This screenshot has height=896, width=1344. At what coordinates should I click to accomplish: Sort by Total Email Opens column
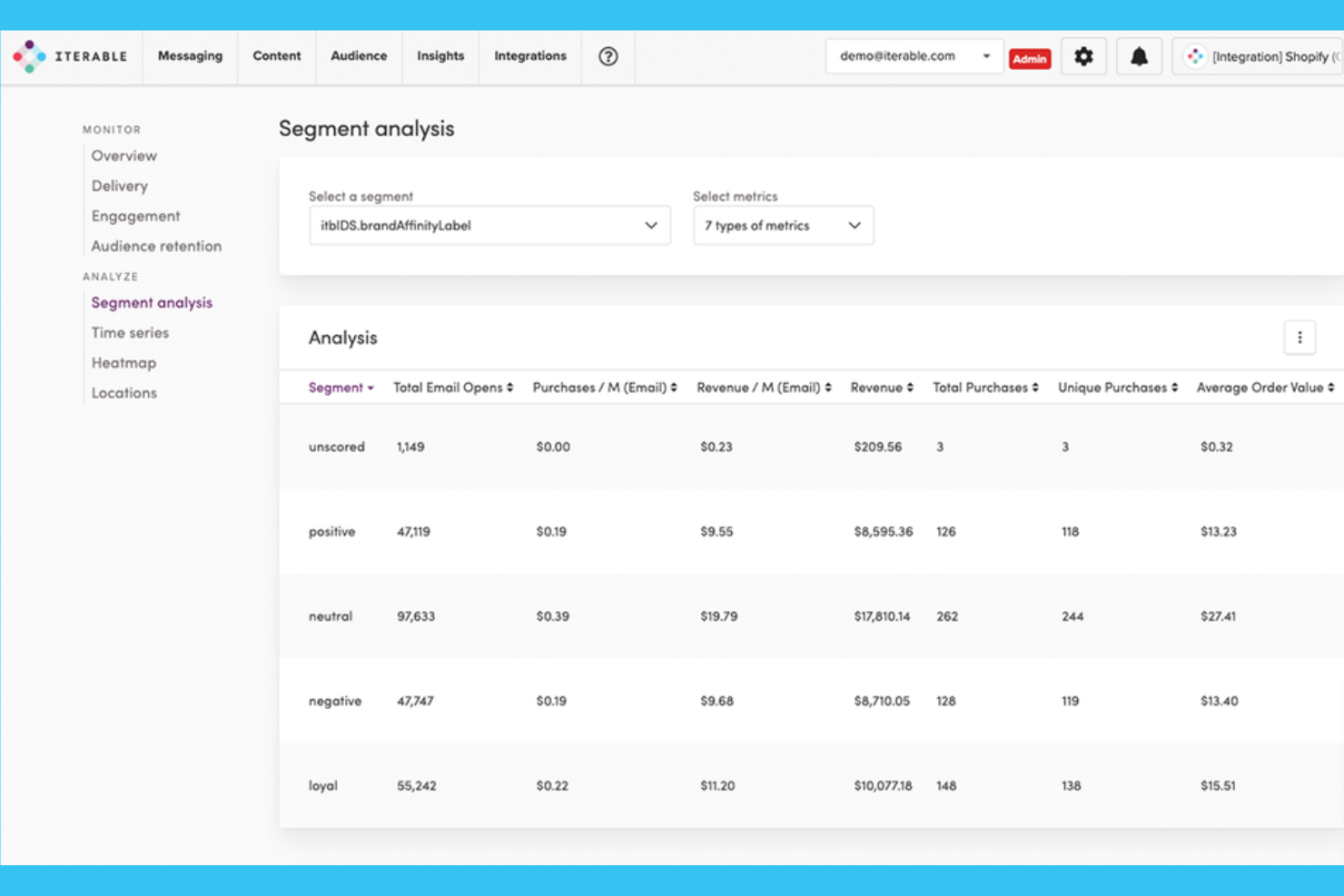point(453,388)
